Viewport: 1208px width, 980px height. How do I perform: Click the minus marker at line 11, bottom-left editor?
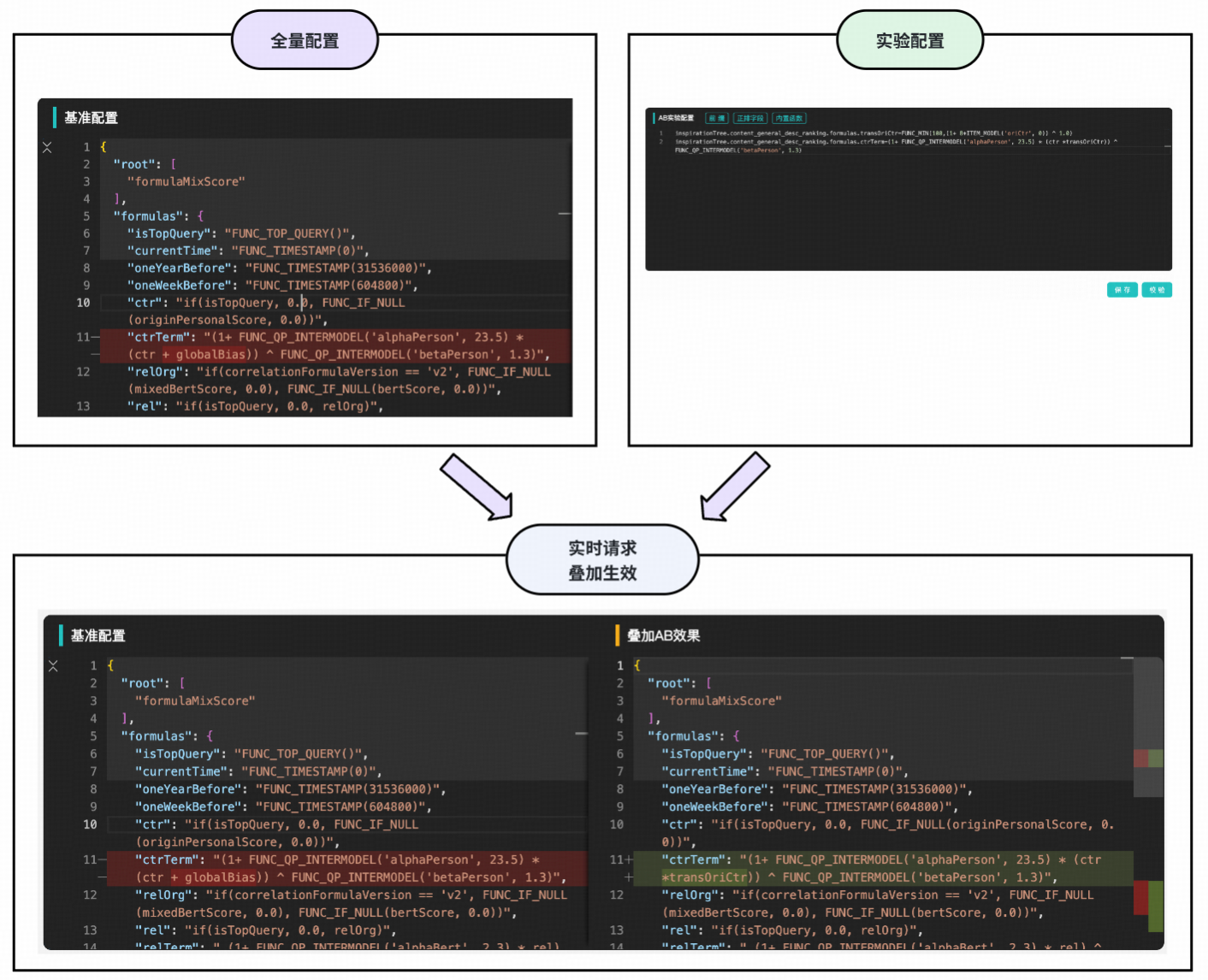point(102,860)
